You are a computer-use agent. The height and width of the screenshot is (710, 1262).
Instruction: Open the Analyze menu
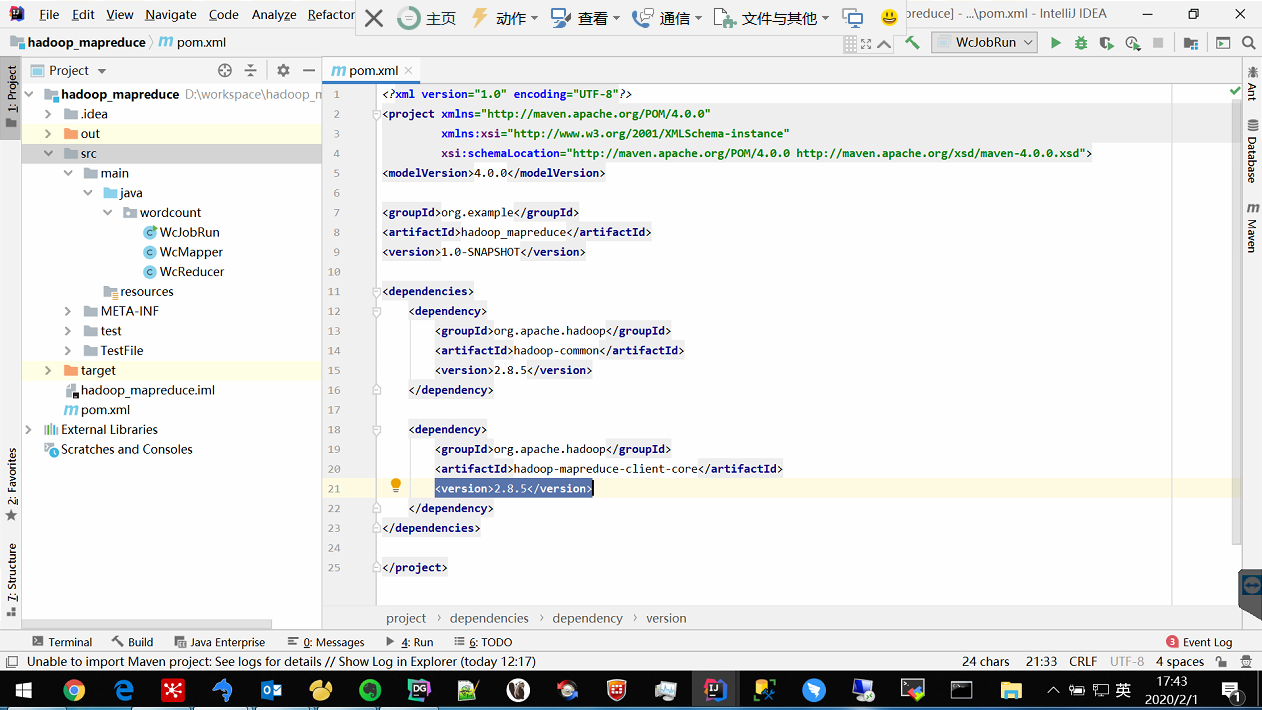(x=274, y=15)
